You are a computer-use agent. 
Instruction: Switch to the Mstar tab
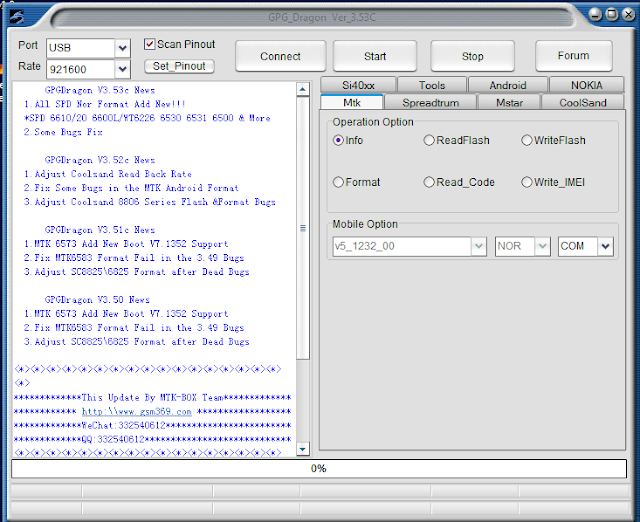pos(509,102)
